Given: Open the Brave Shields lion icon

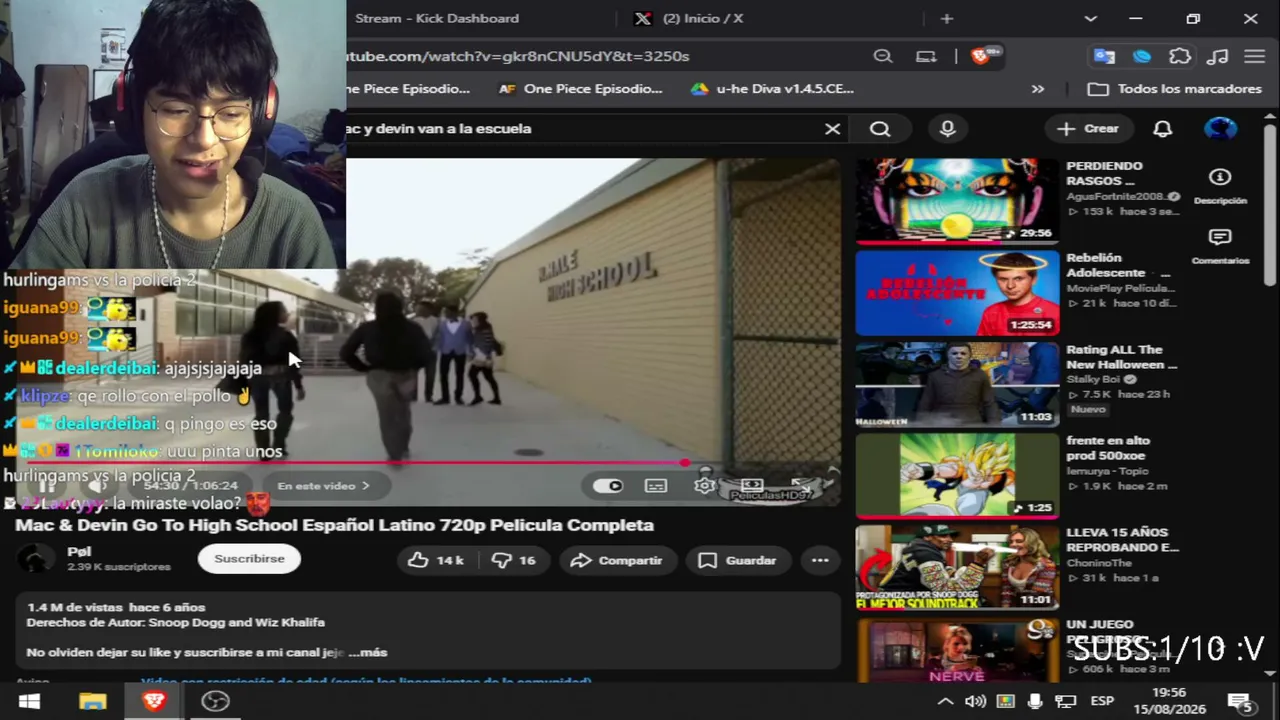Looking at the screenshot, I should (980, 56).
